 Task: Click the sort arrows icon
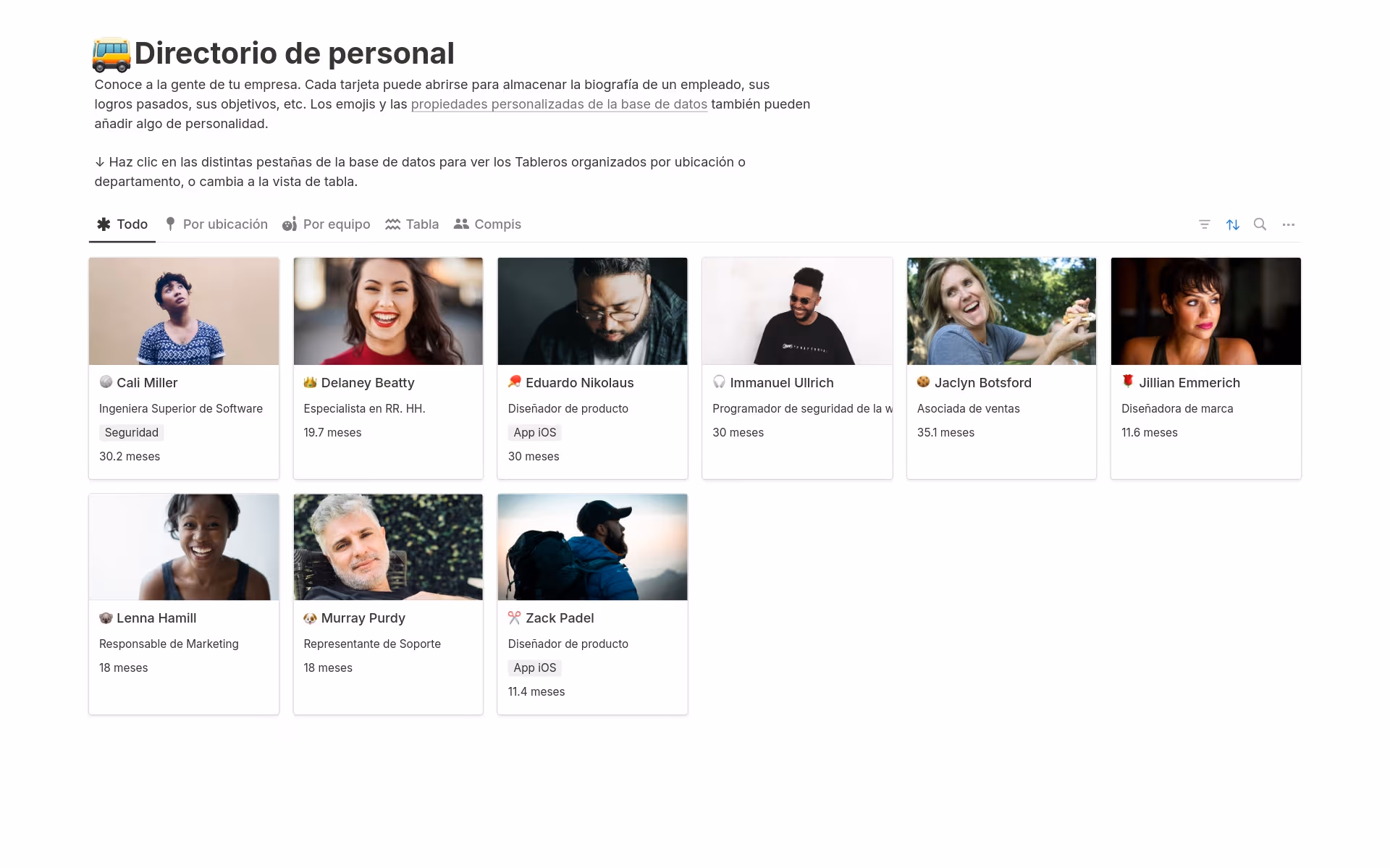pos(1232,224)
